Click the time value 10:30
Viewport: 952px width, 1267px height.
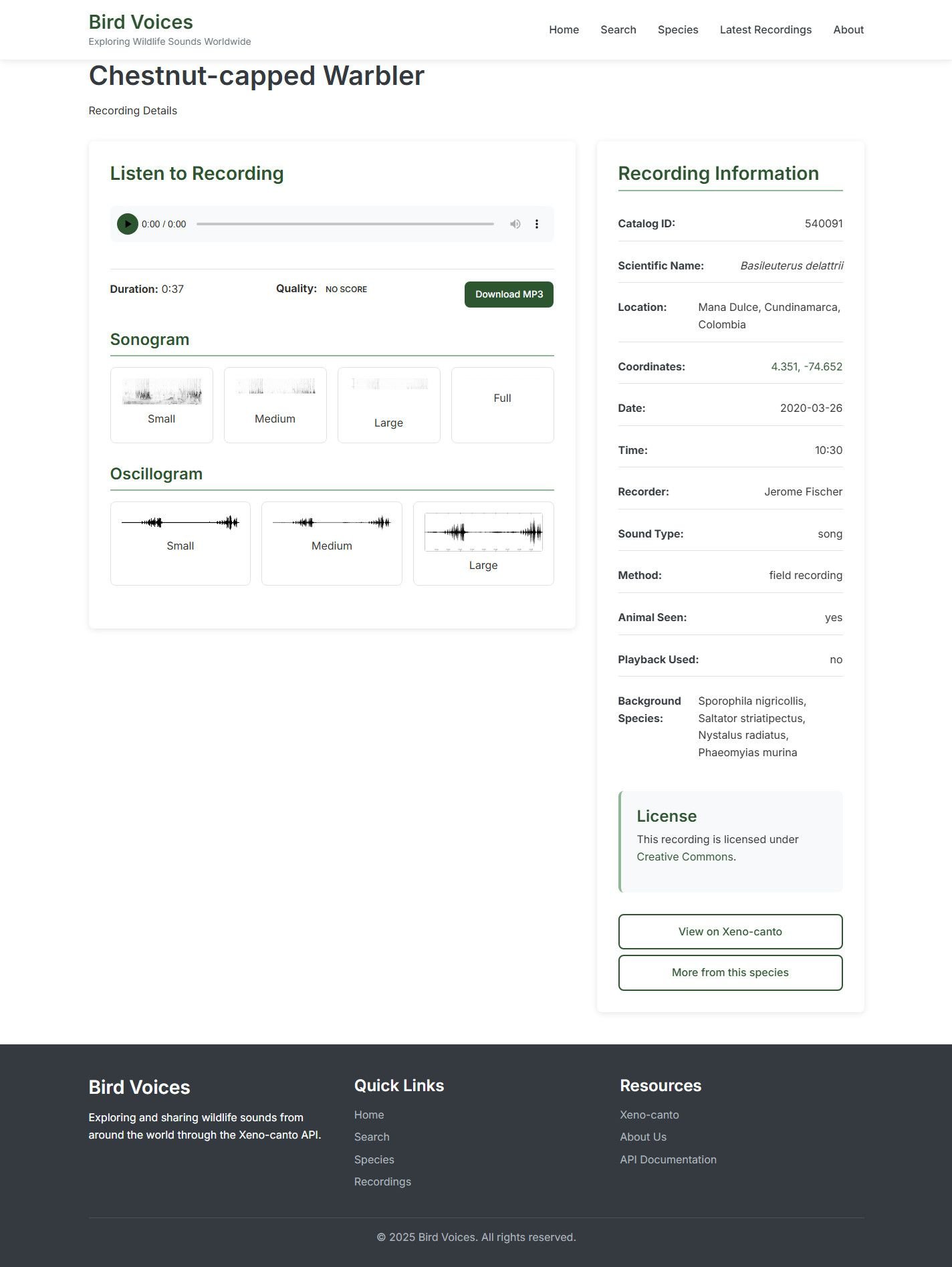(828, 450)
